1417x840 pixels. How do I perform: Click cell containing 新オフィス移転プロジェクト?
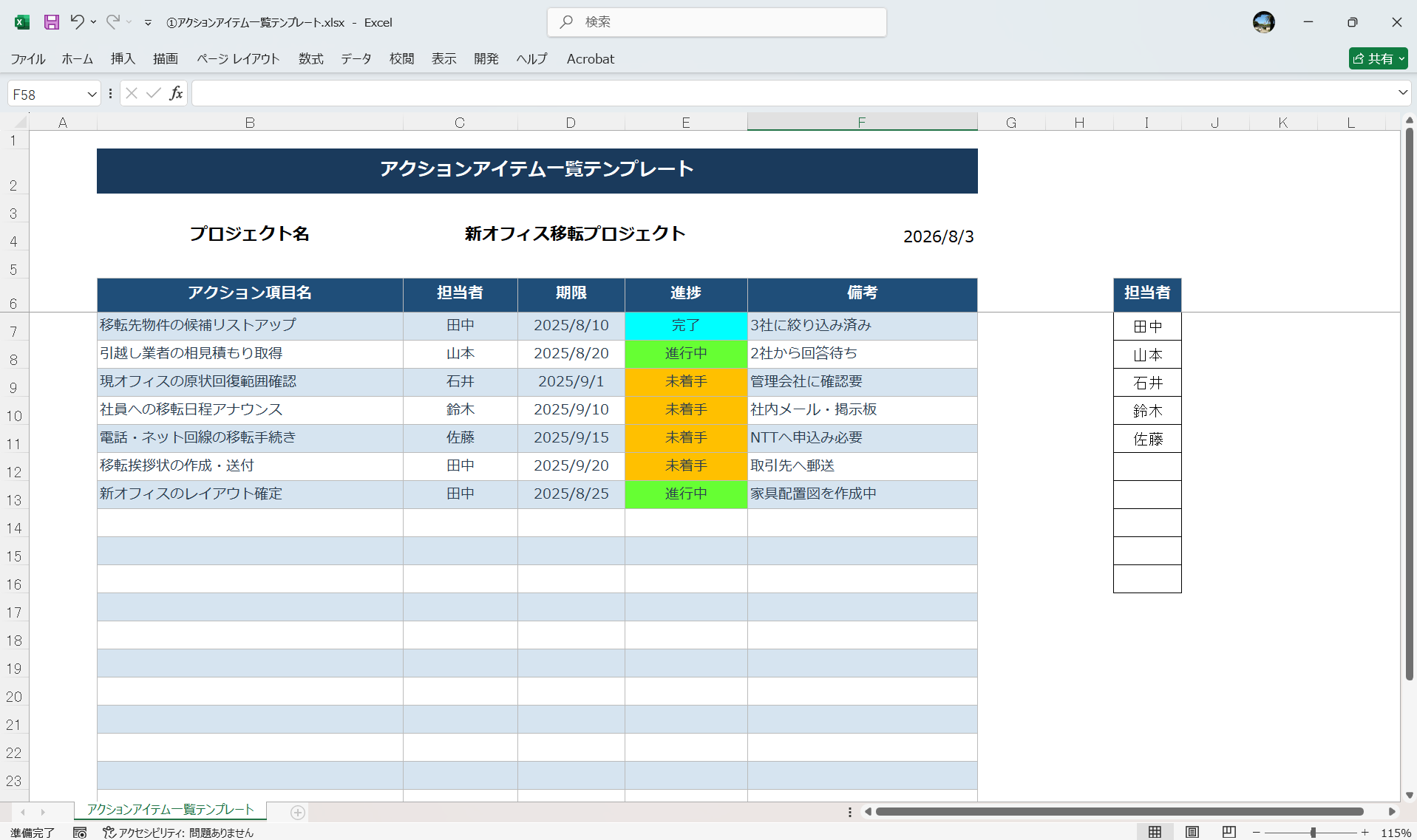coord(574,233)
